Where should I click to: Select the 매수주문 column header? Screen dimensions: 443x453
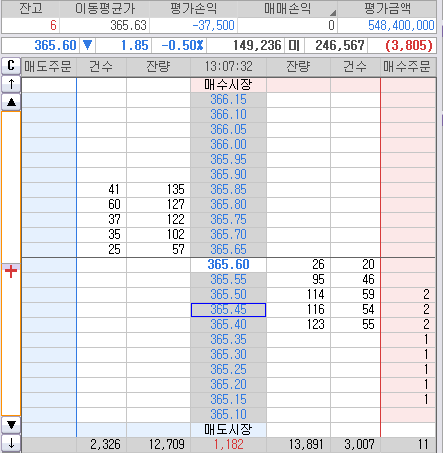(408, 67)
